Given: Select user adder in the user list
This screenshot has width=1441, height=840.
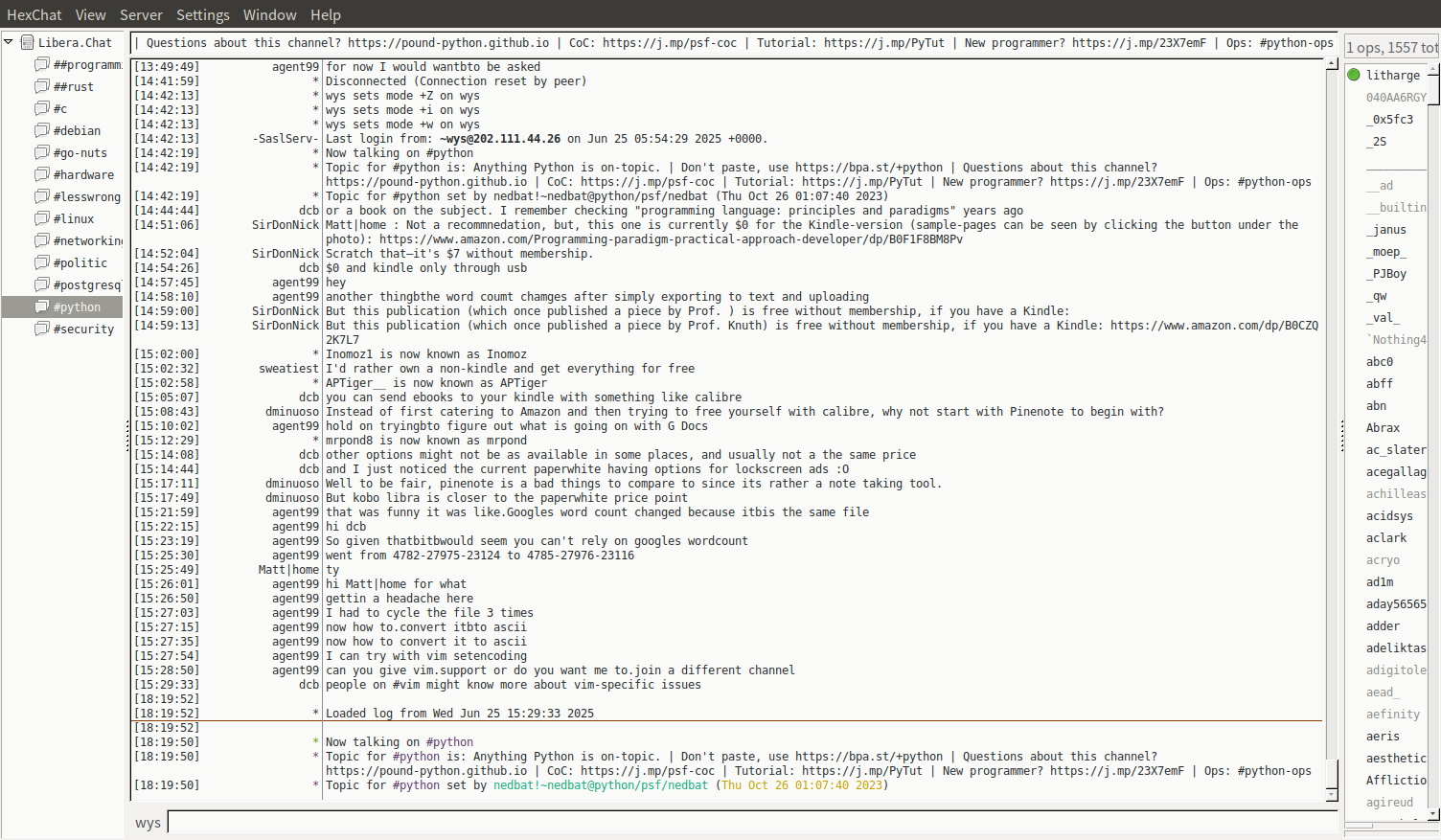Looking at the screenshot, I should coord(1384,625).
